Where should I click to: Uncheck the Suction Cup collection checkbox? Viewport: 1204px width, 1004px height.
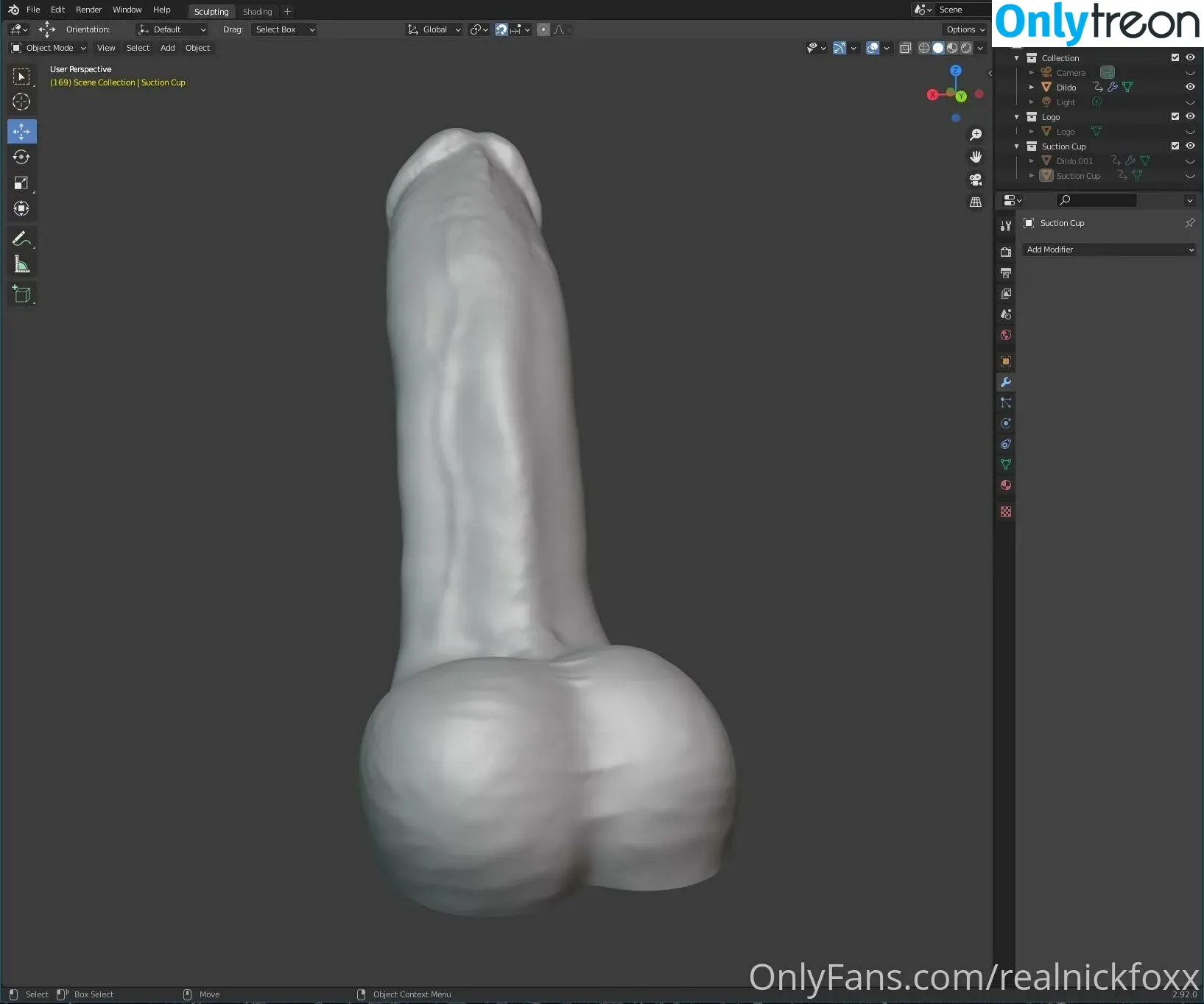(x=1175, y=146)
